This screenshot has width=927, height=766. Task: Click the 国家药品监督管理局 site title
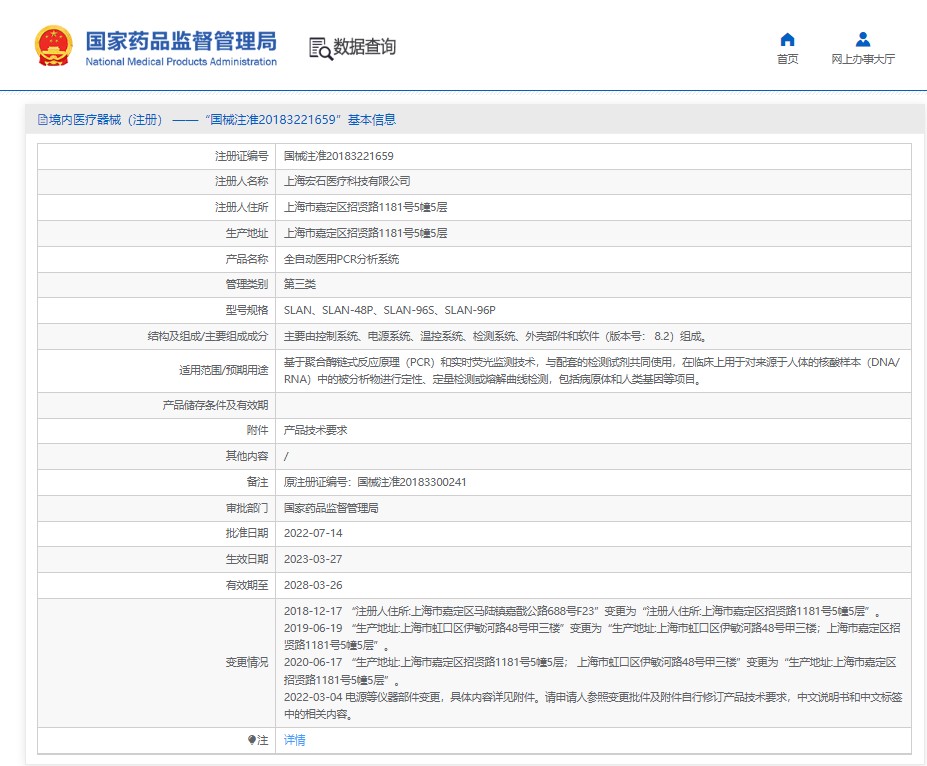[x=181, y=41]
